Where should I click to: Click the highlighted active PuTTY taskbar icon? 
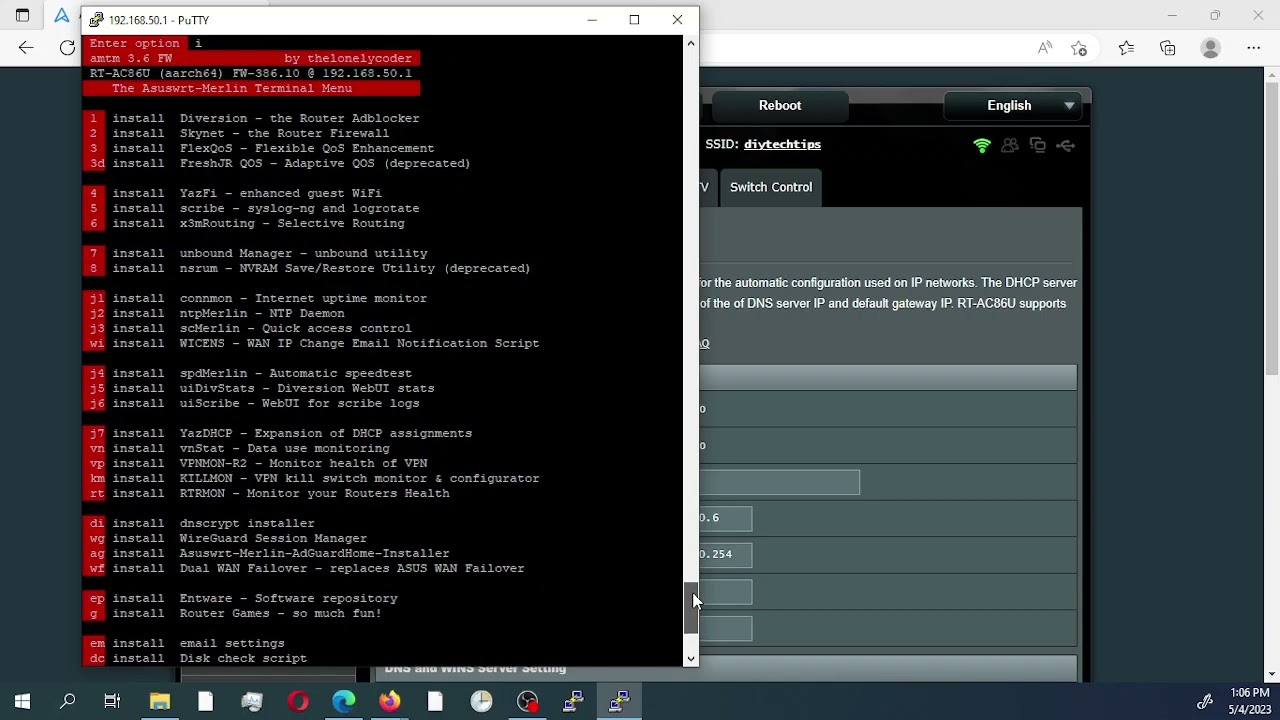coord(620,702)
